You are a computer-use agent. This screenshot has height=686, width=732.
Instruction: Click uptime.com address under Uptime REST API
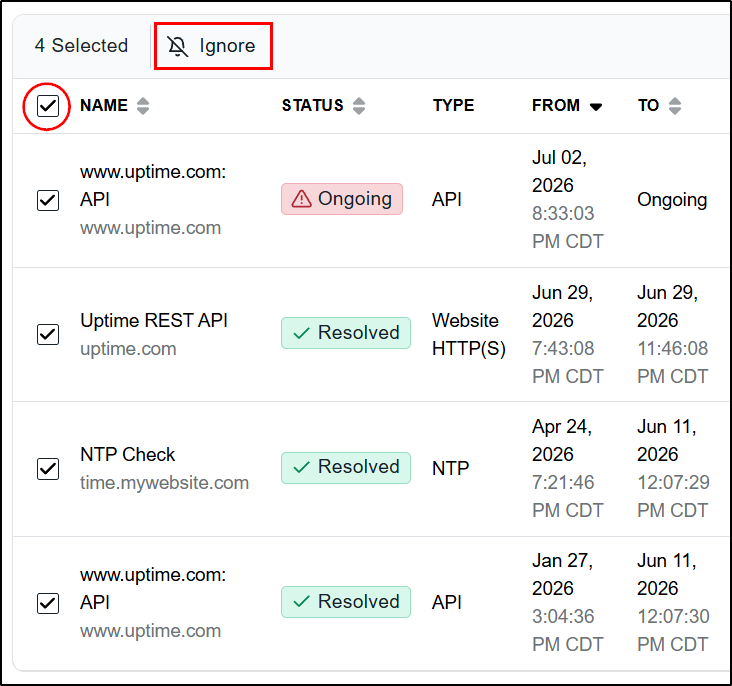pos(128,349)
